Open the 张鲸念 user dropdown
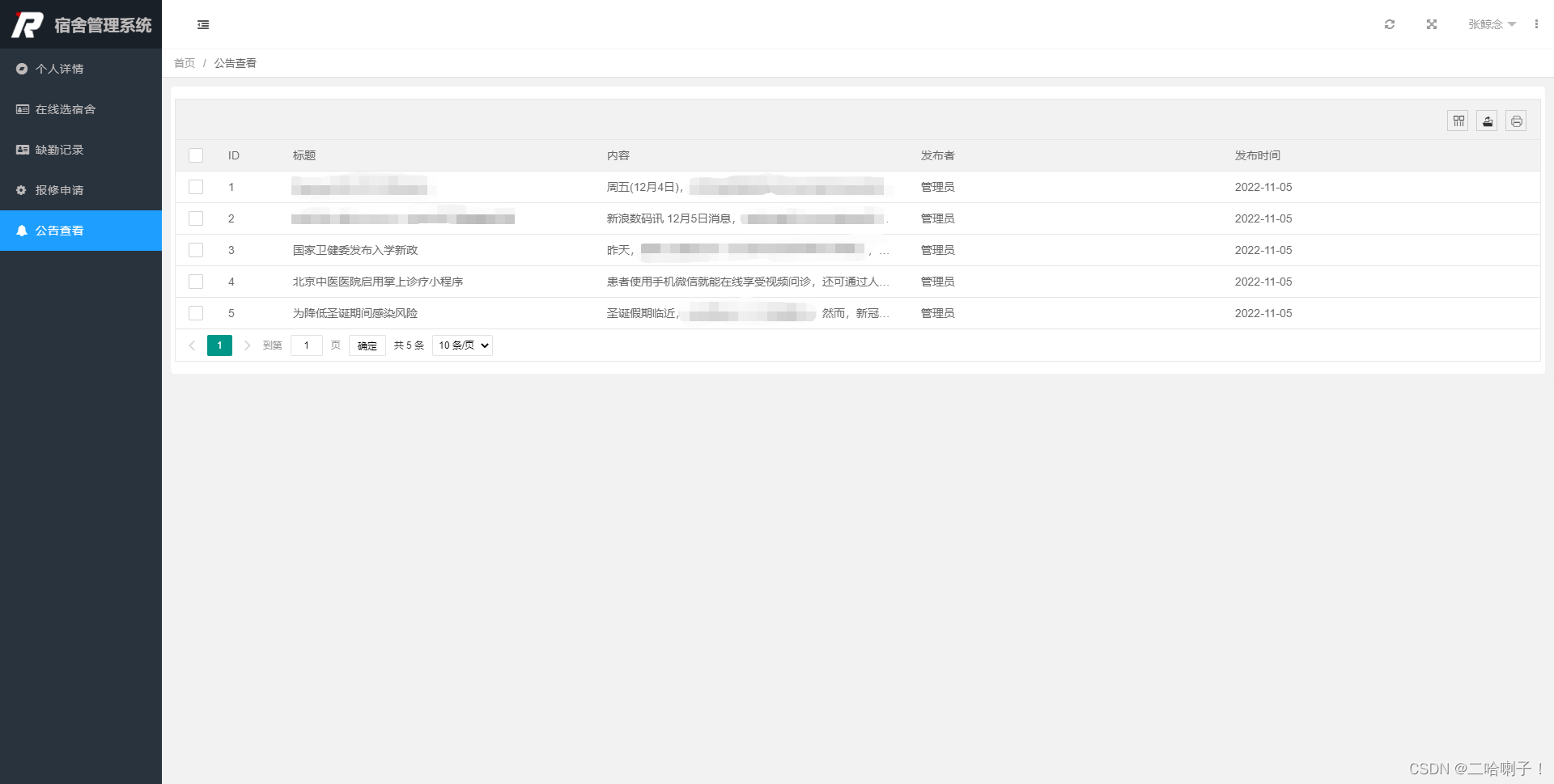 pyautogui.click(x=1492, y=24)
